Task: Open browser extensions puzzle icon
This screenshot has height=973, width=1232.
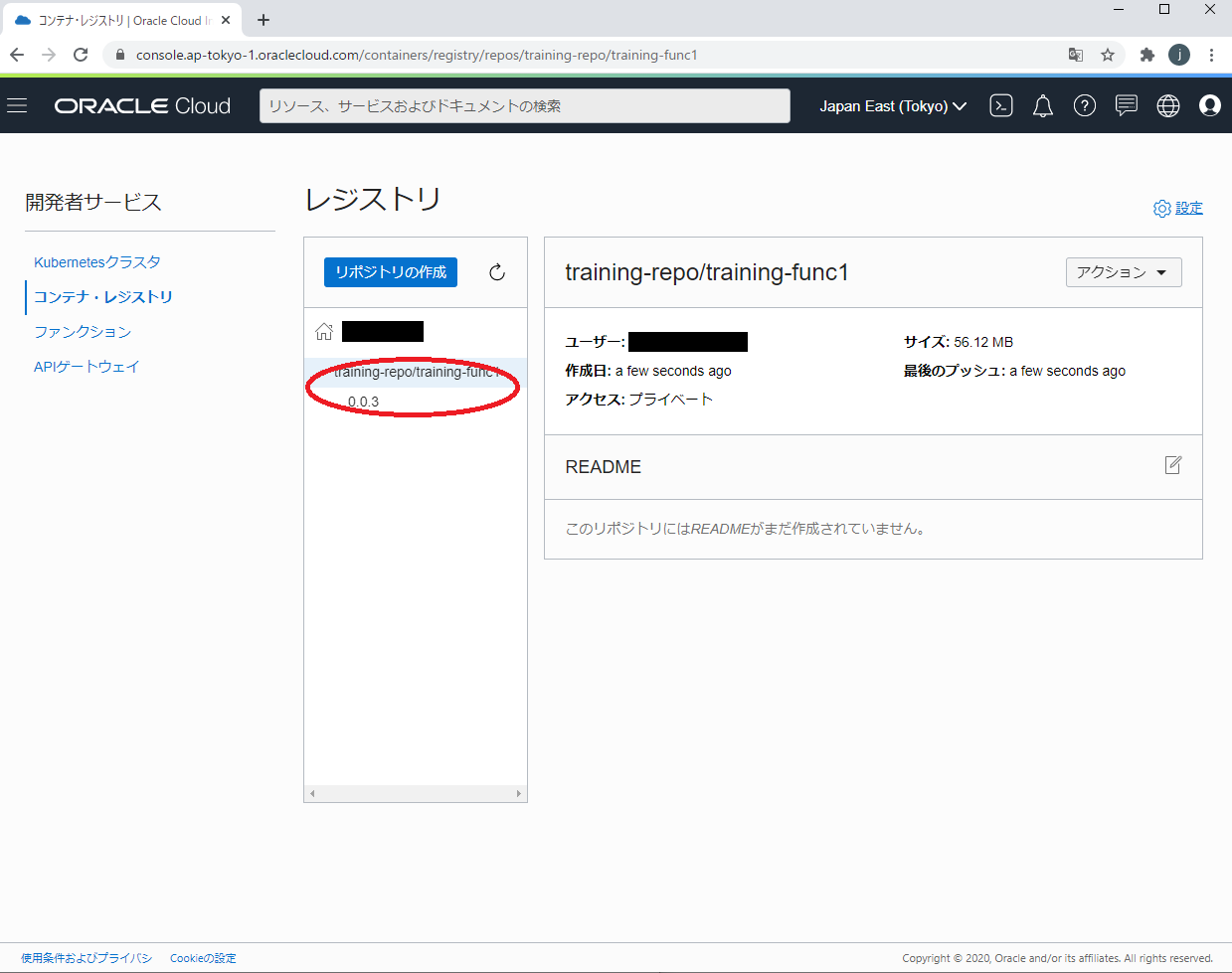Action: [x=1147, y=55]
